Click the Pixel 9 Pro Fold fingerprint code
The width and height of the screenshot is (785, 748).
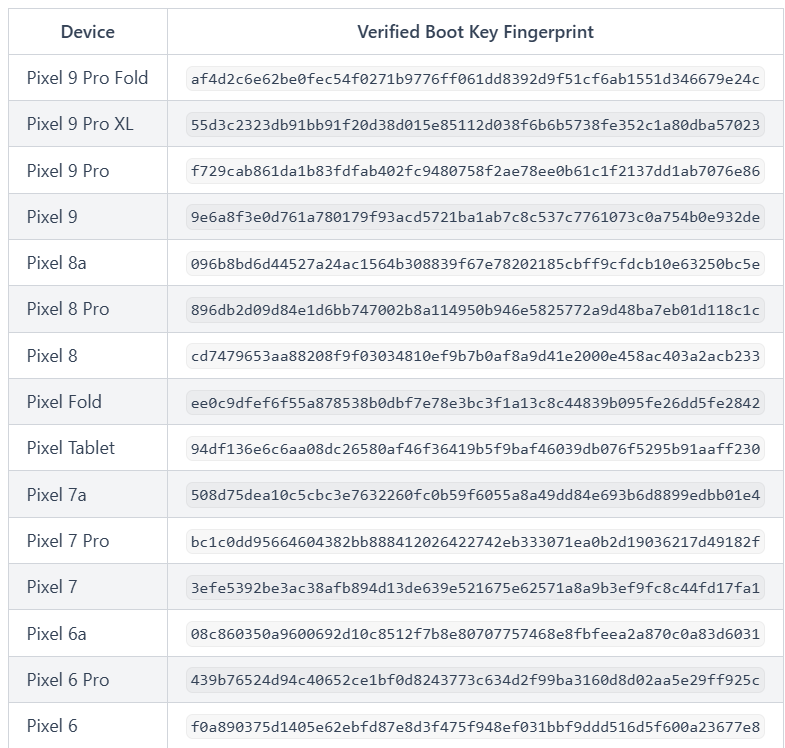(x=475, y=79)
